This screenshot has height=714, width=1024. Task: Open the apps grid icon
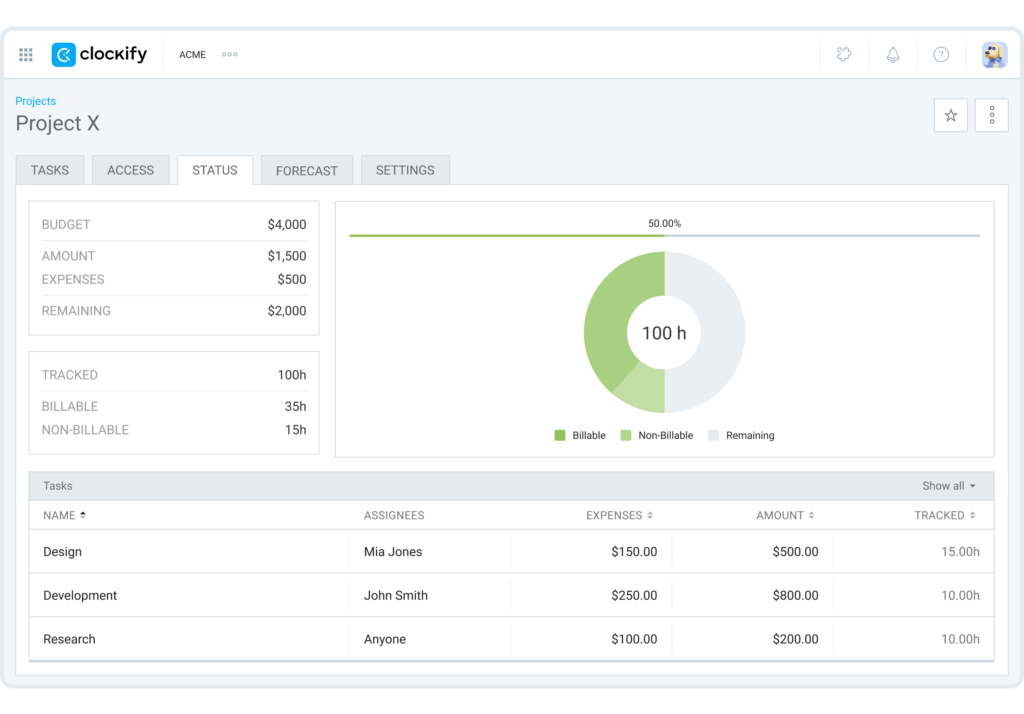[25, 54]
